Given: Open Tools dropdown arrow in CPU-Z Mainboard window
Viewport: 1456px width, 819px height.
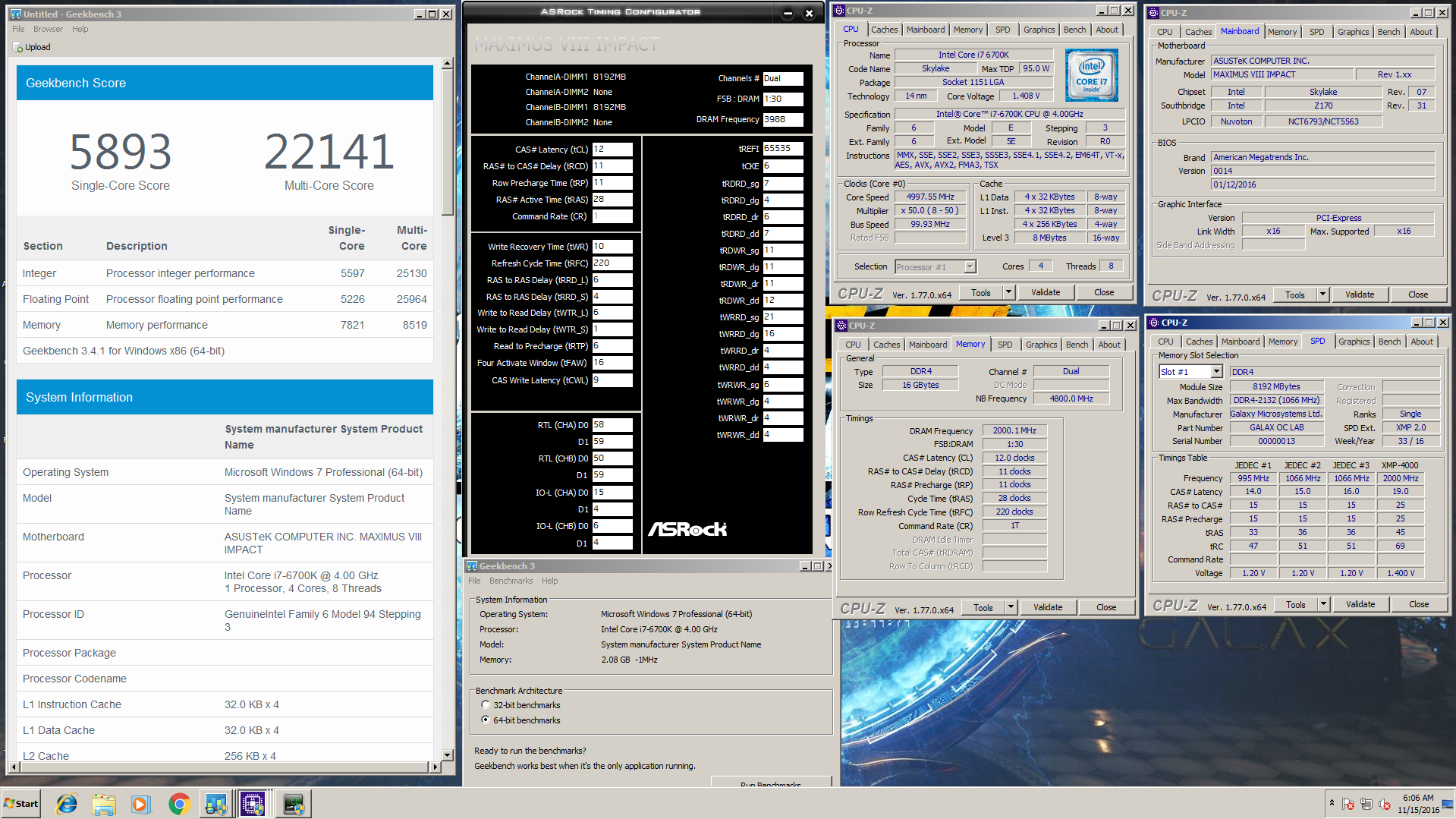Looking at the screenshot, I should point(1322,295).
